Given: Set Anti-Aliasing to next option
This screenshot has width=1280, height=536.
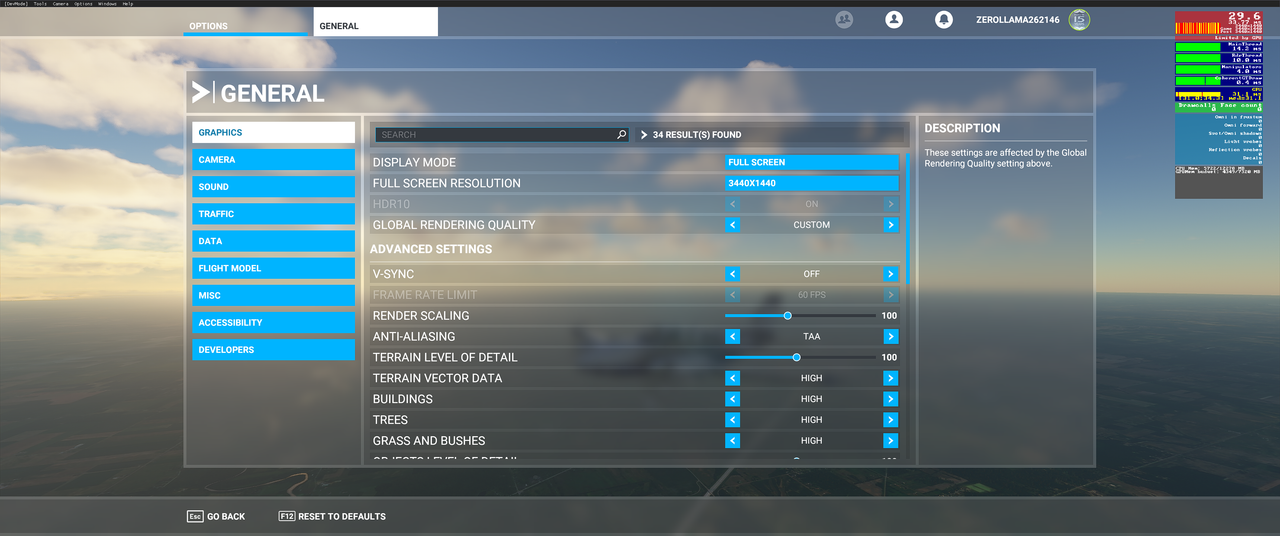Looking at the screenshot, I should [891, 337].
